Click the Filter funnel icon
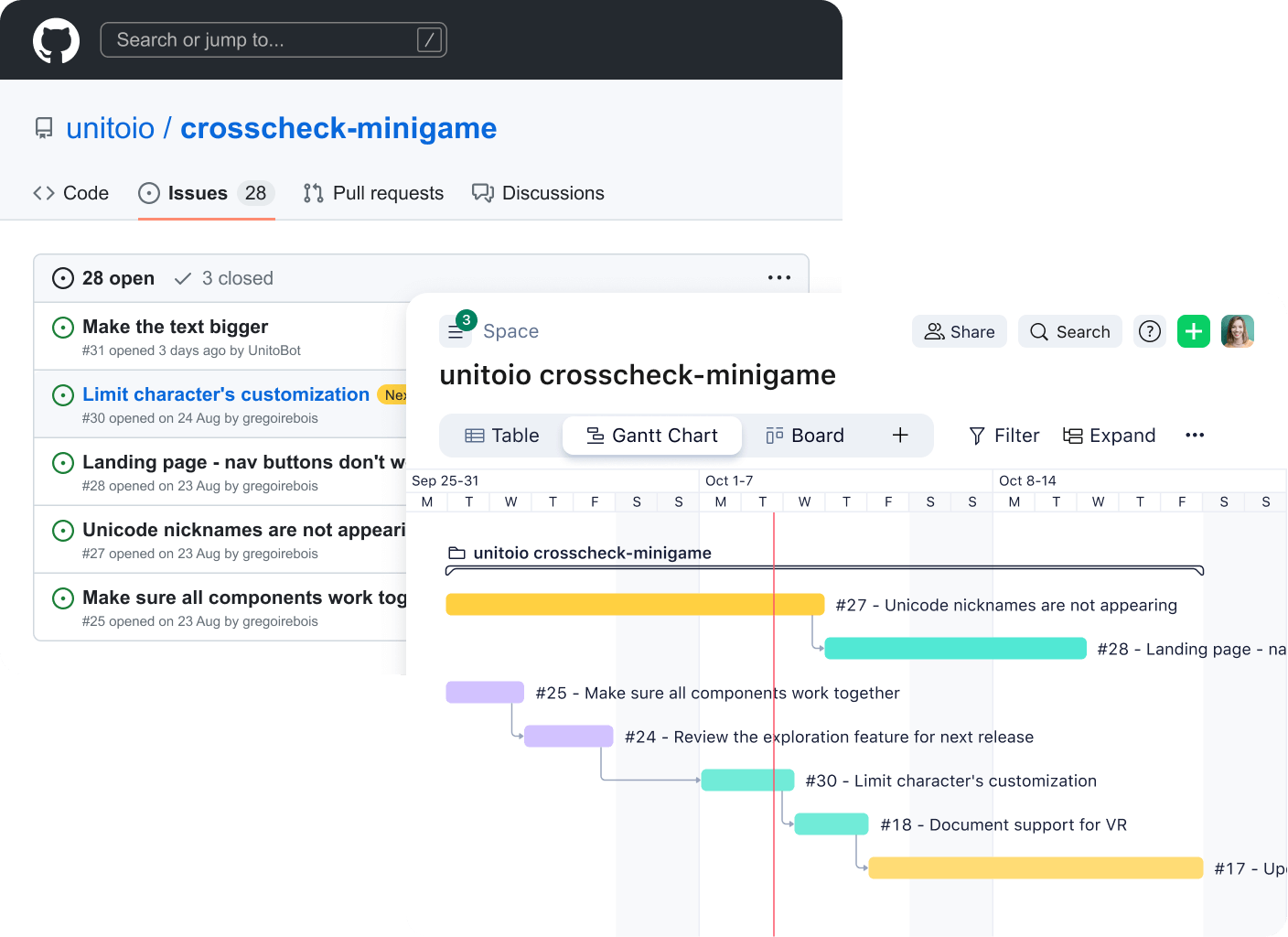 [x=977, y=436]
